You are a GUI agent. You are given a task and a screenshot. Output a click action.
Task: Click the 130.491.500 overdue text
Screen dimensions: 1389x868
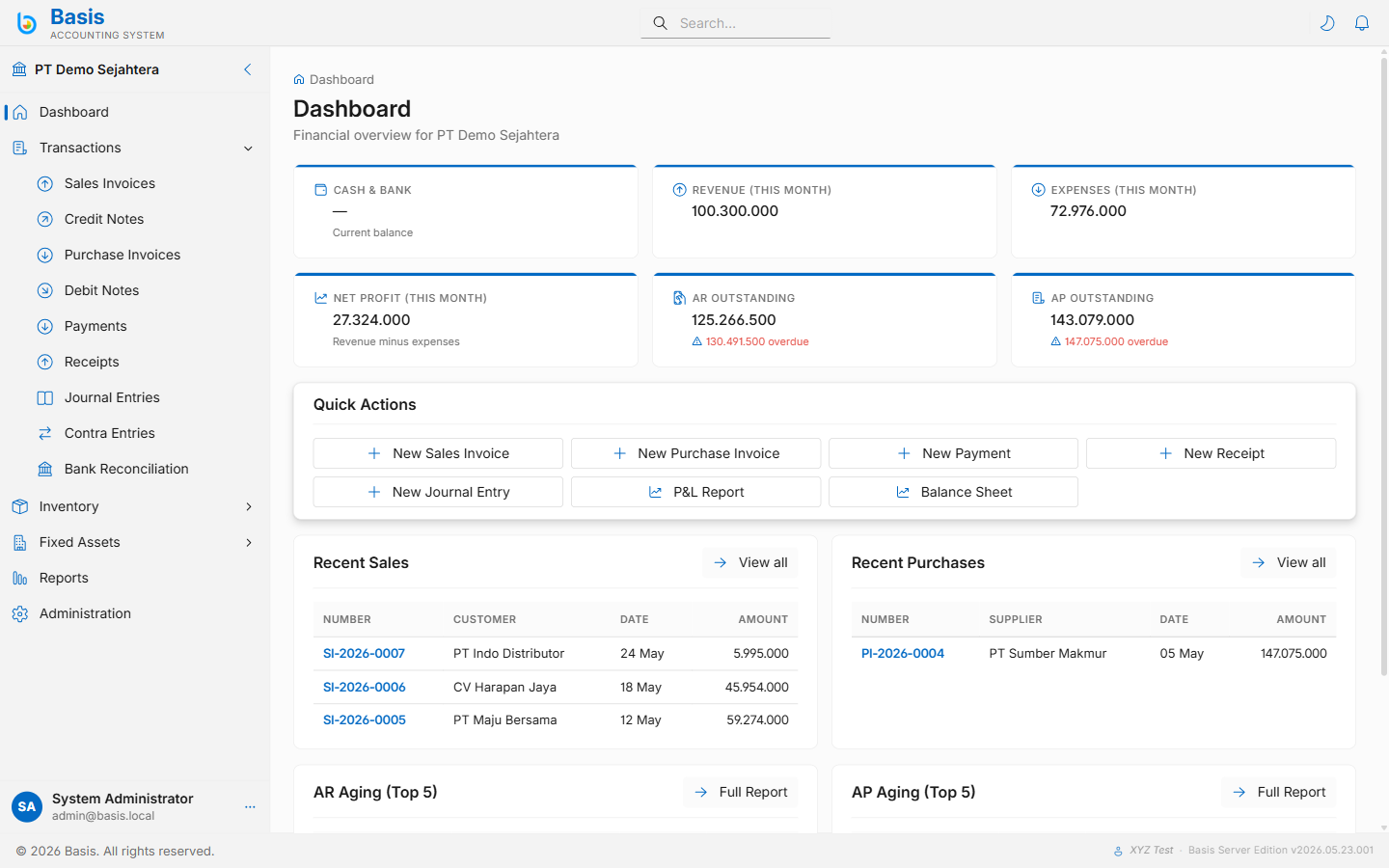(x=757, y=341)
